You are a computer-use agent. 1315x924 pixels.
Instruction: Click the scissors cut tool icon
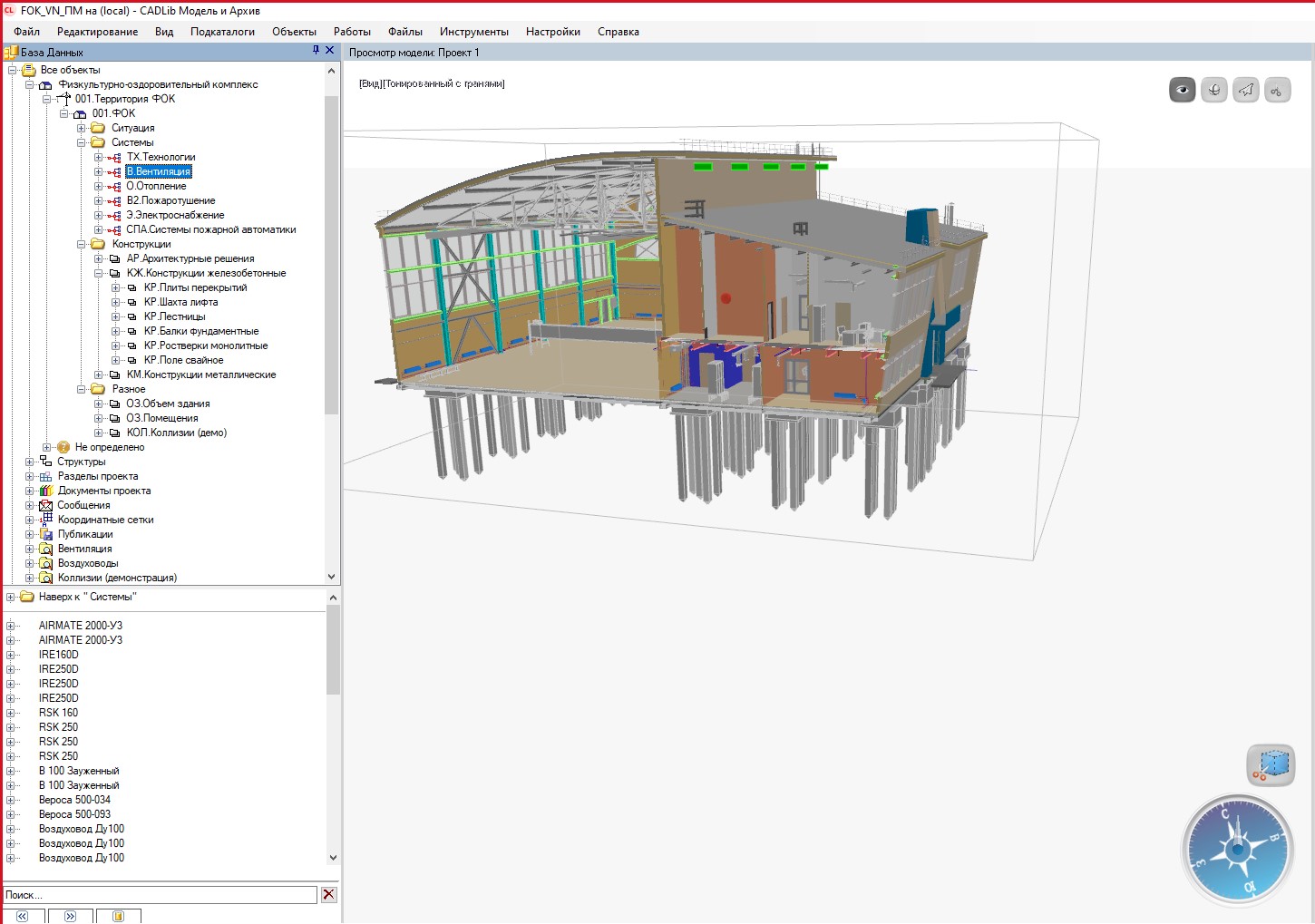(1277, 90)
